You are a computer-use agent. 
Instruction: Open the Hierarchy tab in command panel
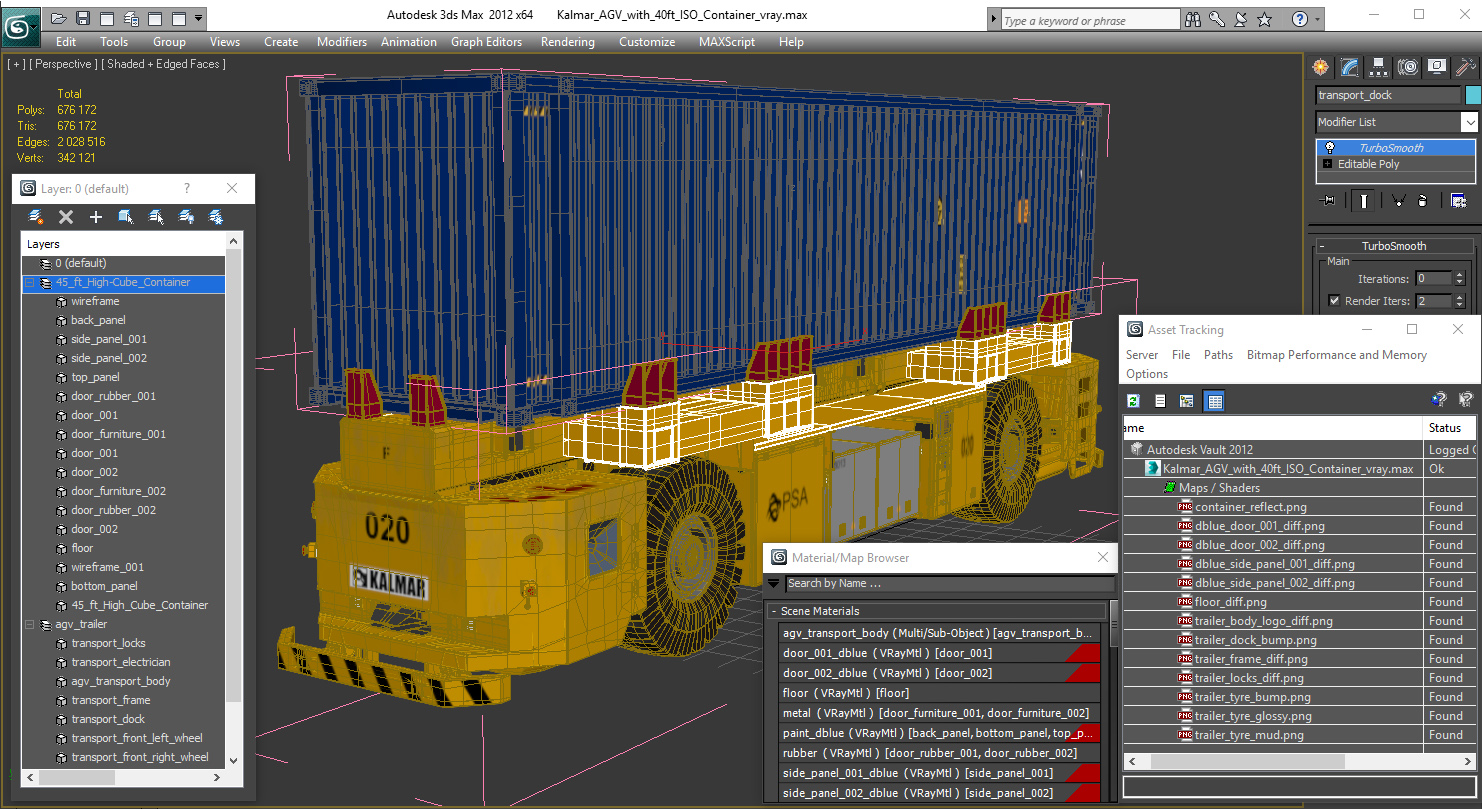[1379, 67]
